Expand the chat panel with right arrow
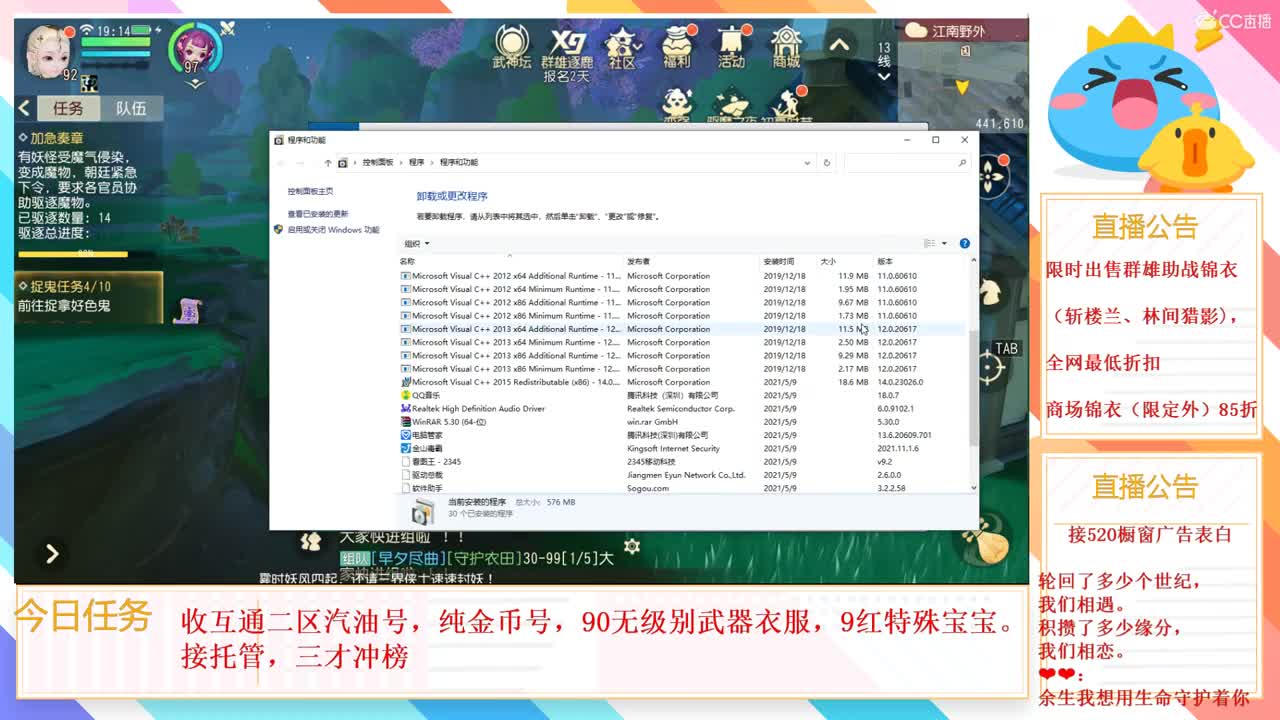The width and height of the screenshot is (1280, 720). click(x=52, y=553)
